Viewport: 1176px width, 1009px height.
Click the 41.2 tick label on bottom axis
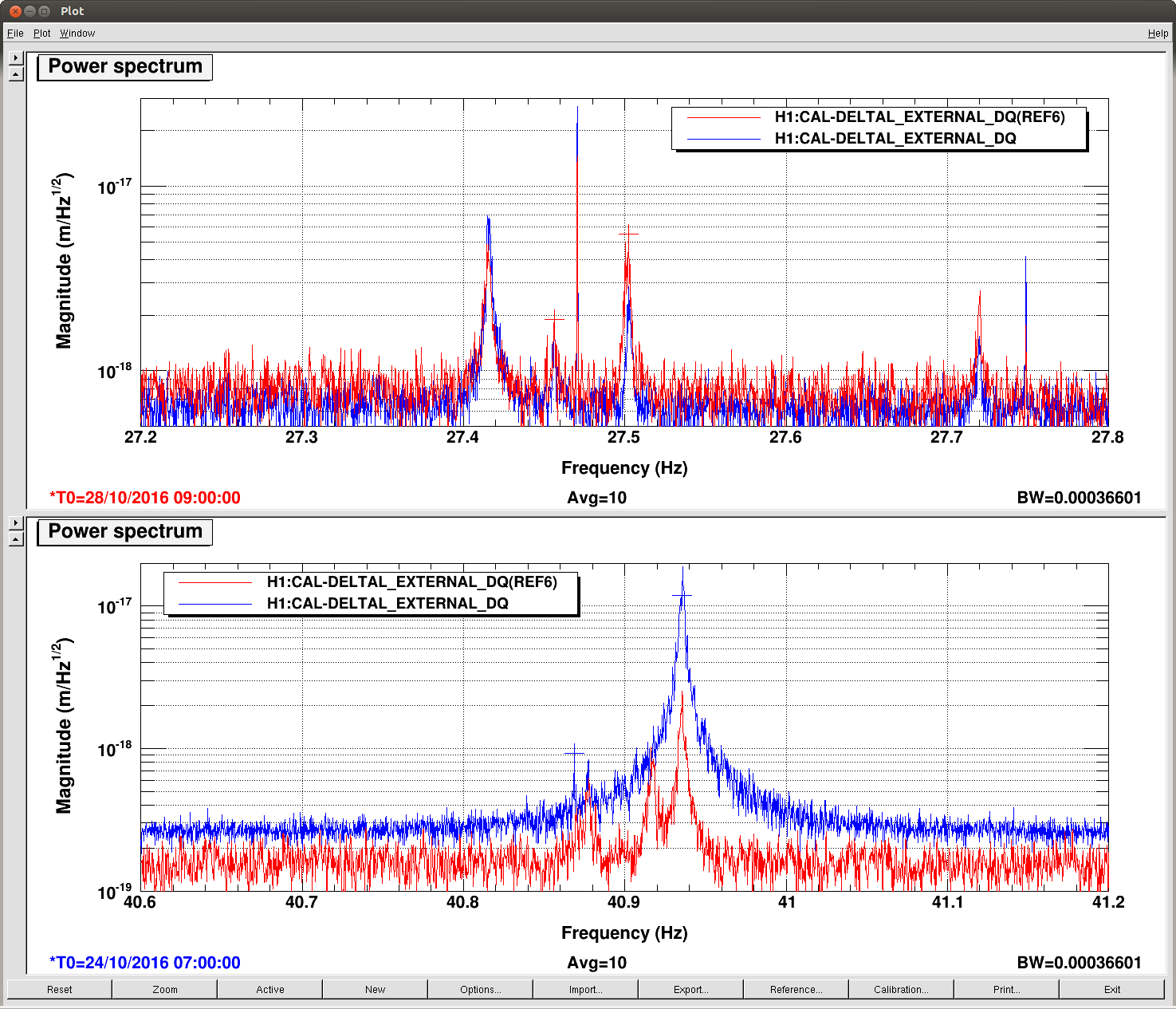[1107, 902]
